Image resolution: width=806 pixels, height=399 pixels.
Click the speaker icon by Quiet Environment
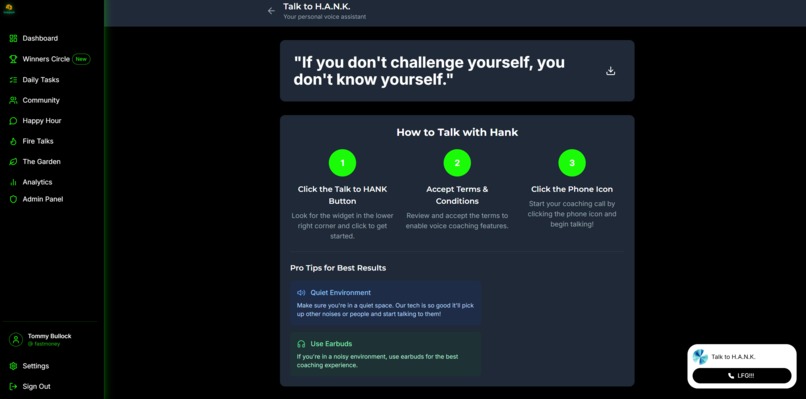(301, 293)
